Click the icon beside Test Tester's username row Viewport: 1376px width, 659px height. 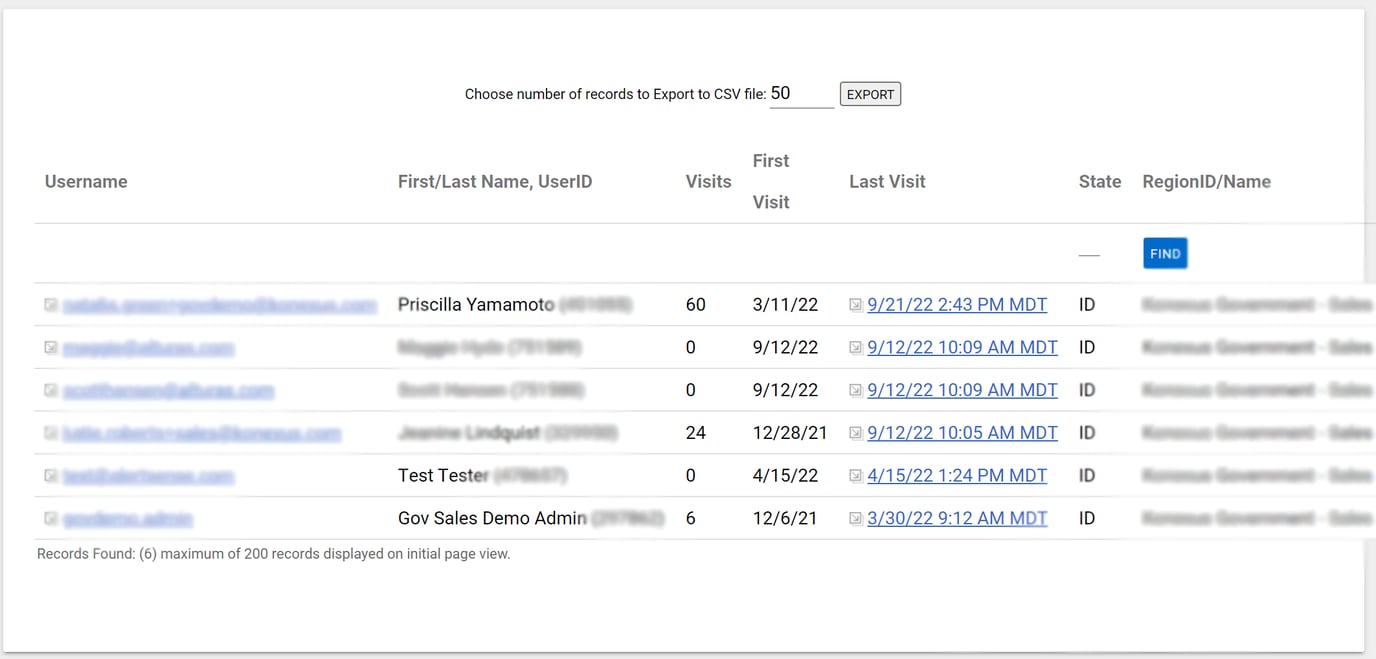tap(50, 475)
